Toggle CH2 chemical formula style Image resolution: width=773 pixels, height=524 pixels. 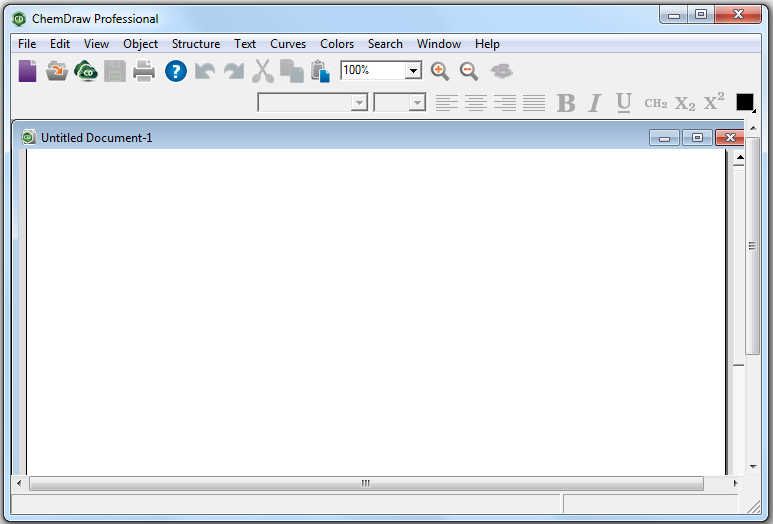coord(656,104)
